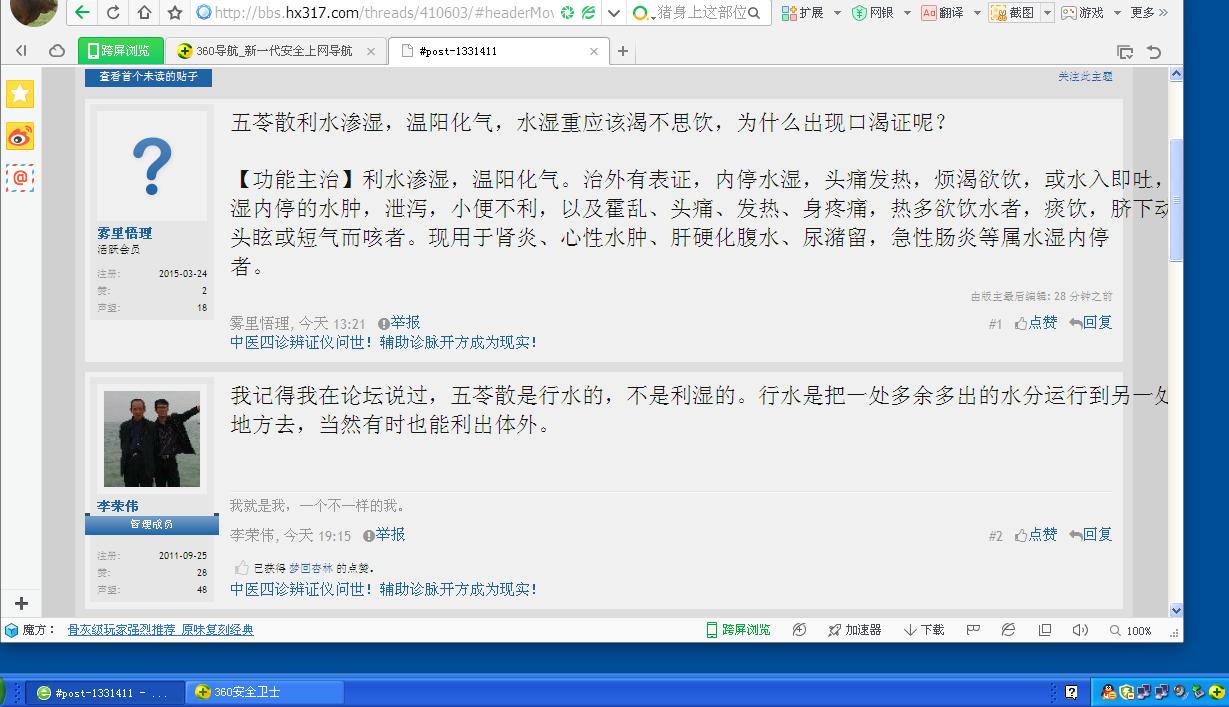Reload the page with refresh icon
1229x707 pixels.
click(x=113, y=13)
